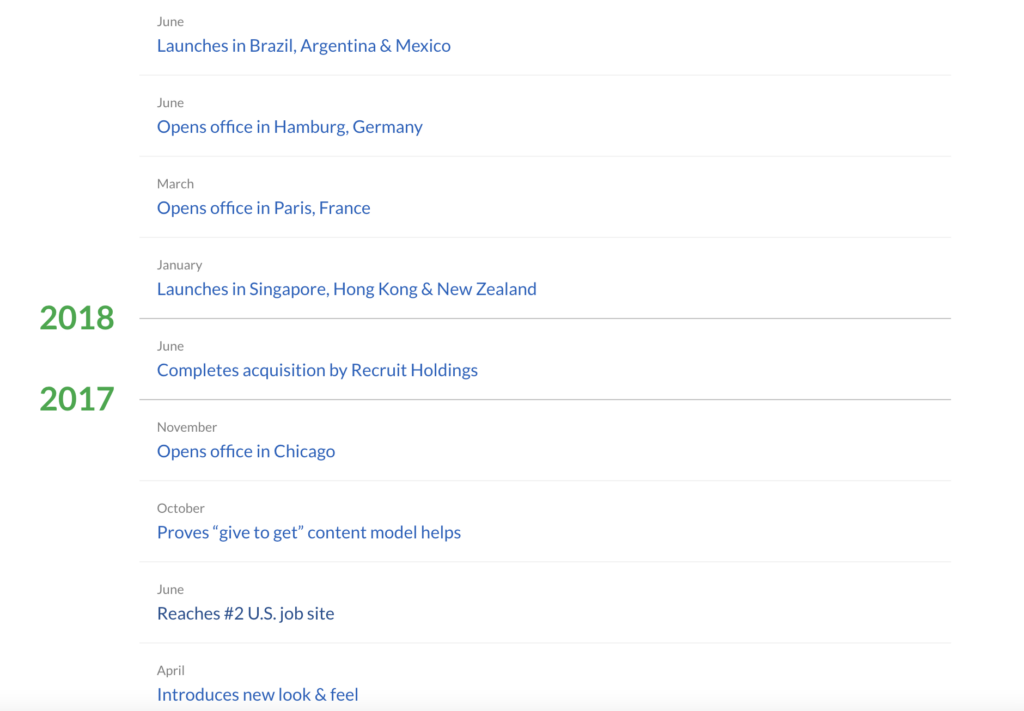Image resolution: width=1024 pixels, height=711 pixels.
Task: Open Completes acquisition by Recruit Holdings link
Action: point(317,370)
